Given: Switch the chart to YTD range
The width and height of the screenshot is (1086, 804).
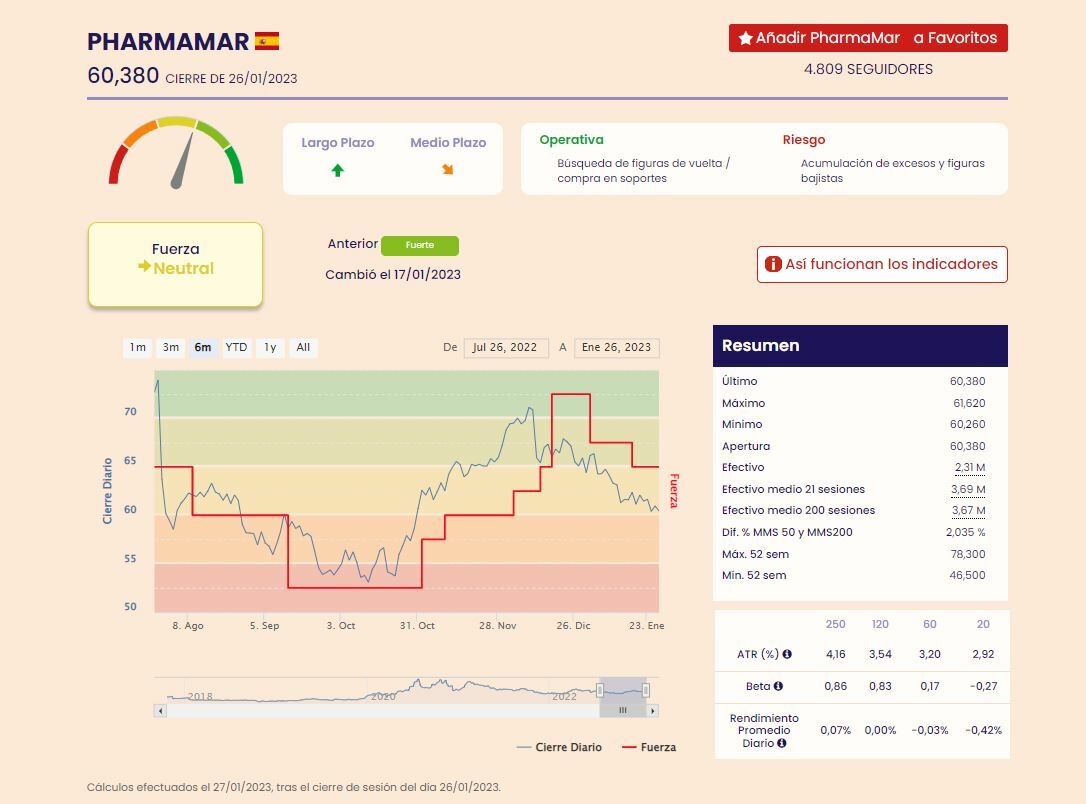Looking at the screenshot, I should pos(236,347).
